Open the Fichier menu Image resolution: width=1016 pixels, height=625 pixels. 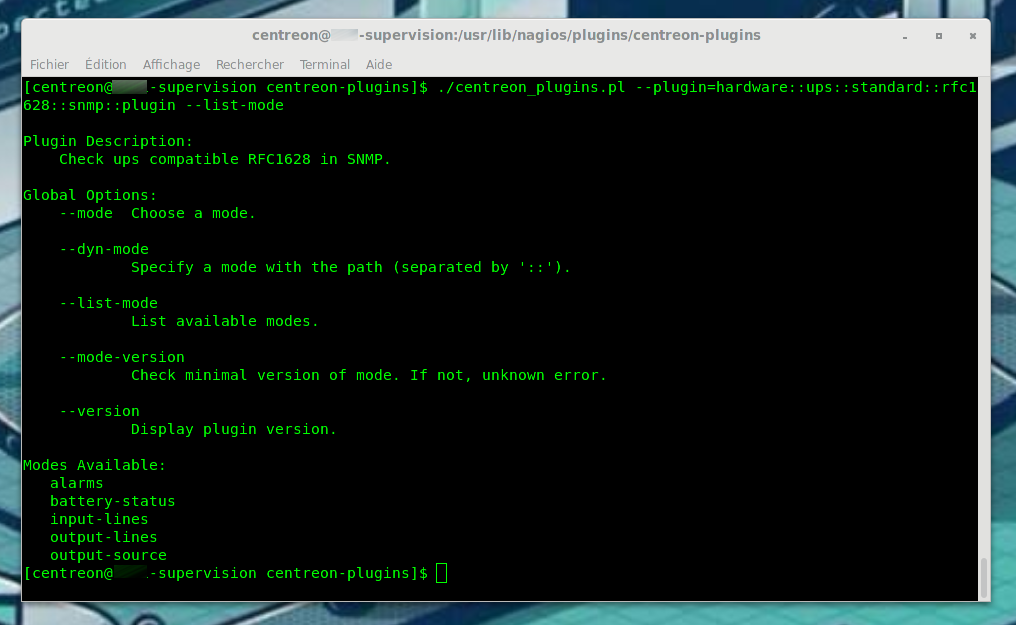click(49, 64)
